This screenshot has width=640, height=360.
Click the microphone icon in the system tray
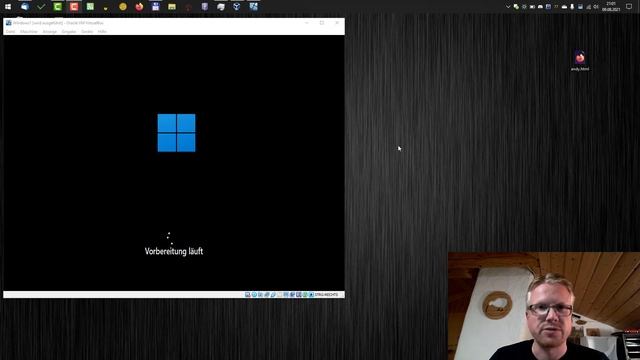pos(572,7)
